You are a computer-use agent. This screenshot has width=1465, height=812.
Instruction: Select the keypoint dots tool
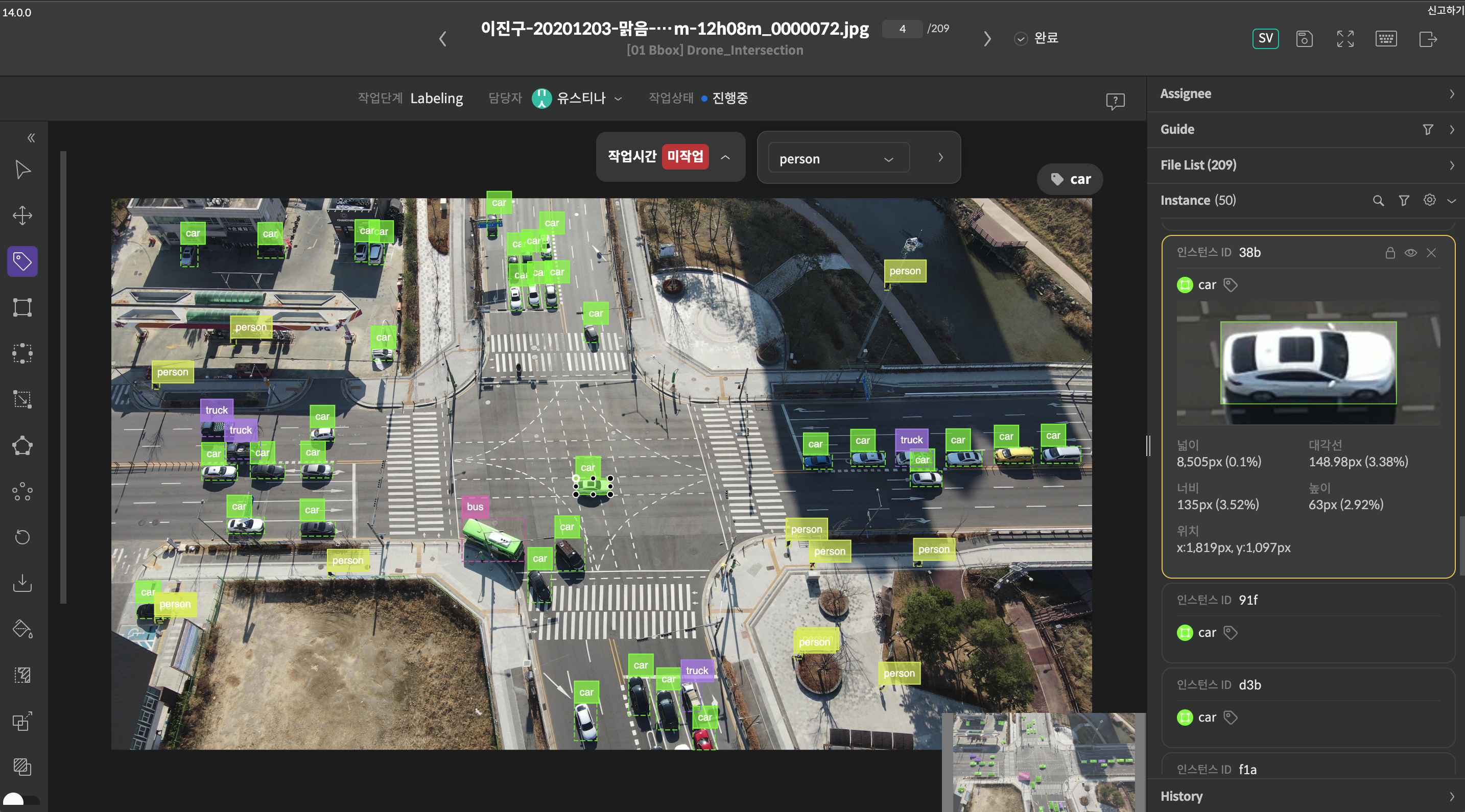coord(22,491)
